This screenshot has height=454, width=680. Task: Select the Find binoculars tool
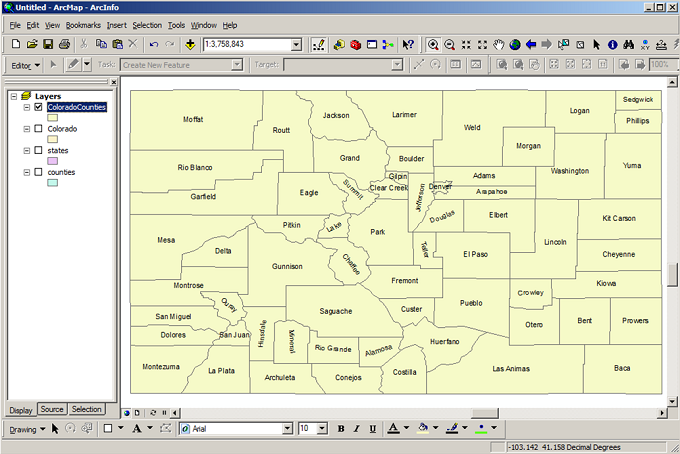pyautogui.click(x=630, y=45)
